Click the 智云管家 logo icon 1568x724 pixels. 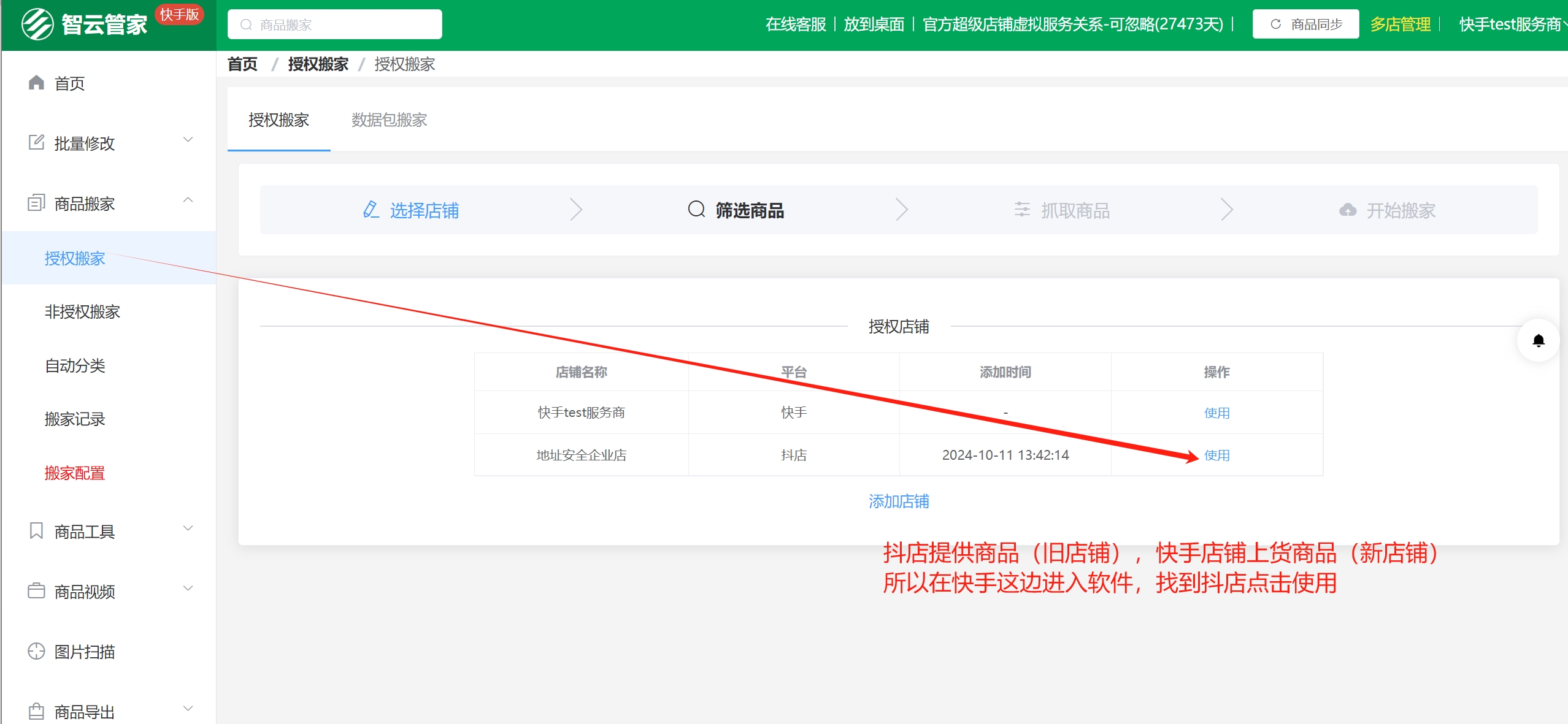pos(37,25)
